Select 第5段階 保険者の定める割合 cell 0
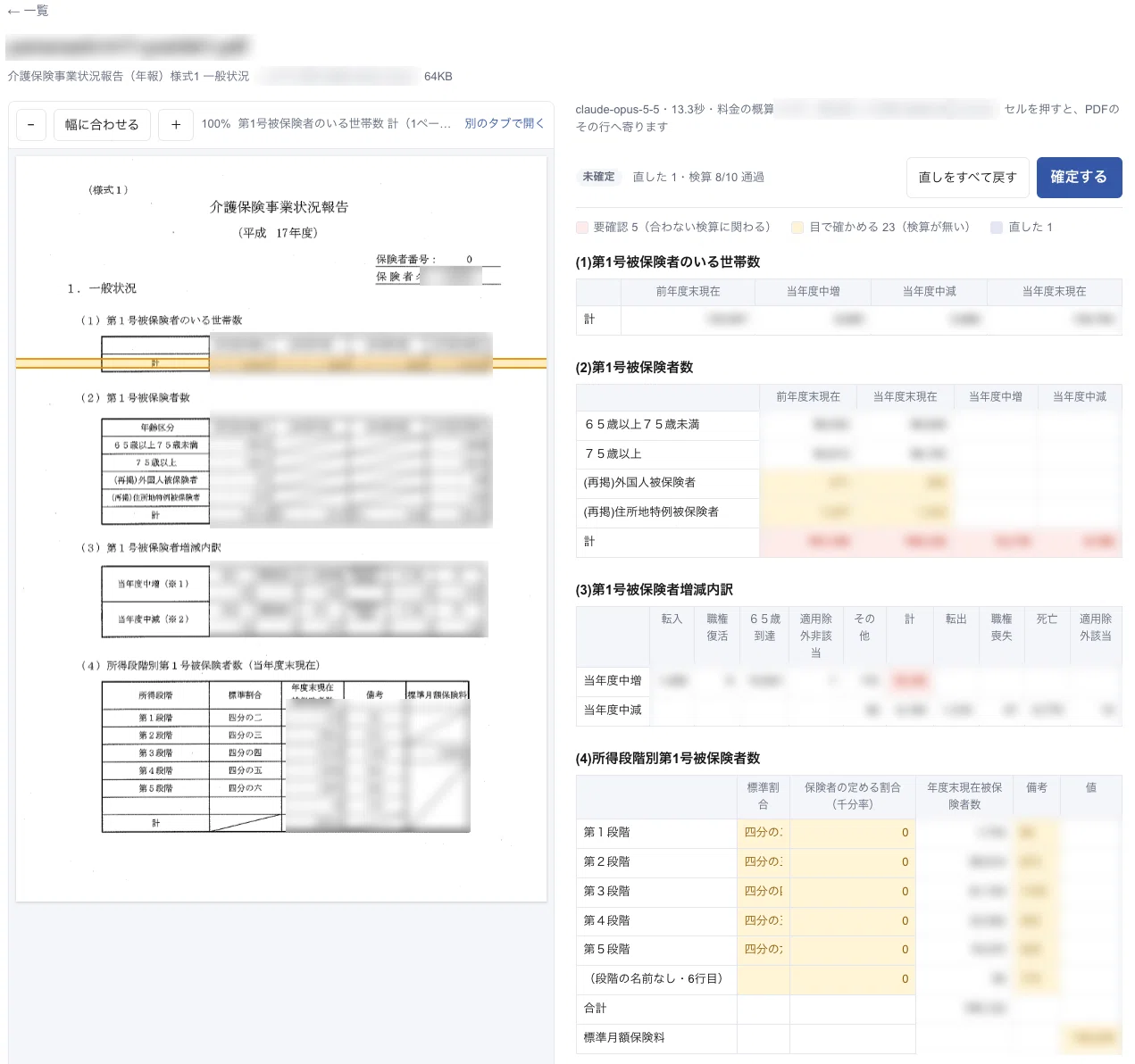1135x1064 pixels. [x=853, y=950]
